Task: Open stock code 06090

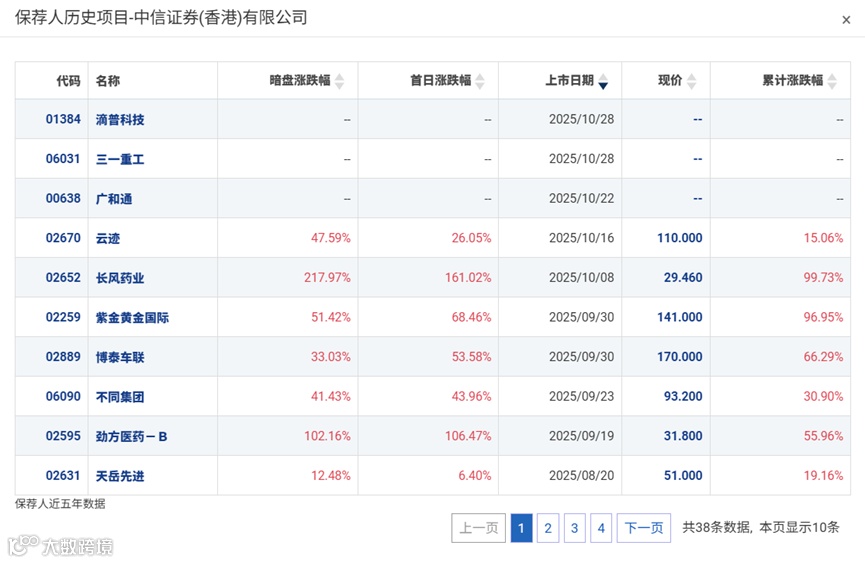Action: pyautogui.click(x=63, y=396)
